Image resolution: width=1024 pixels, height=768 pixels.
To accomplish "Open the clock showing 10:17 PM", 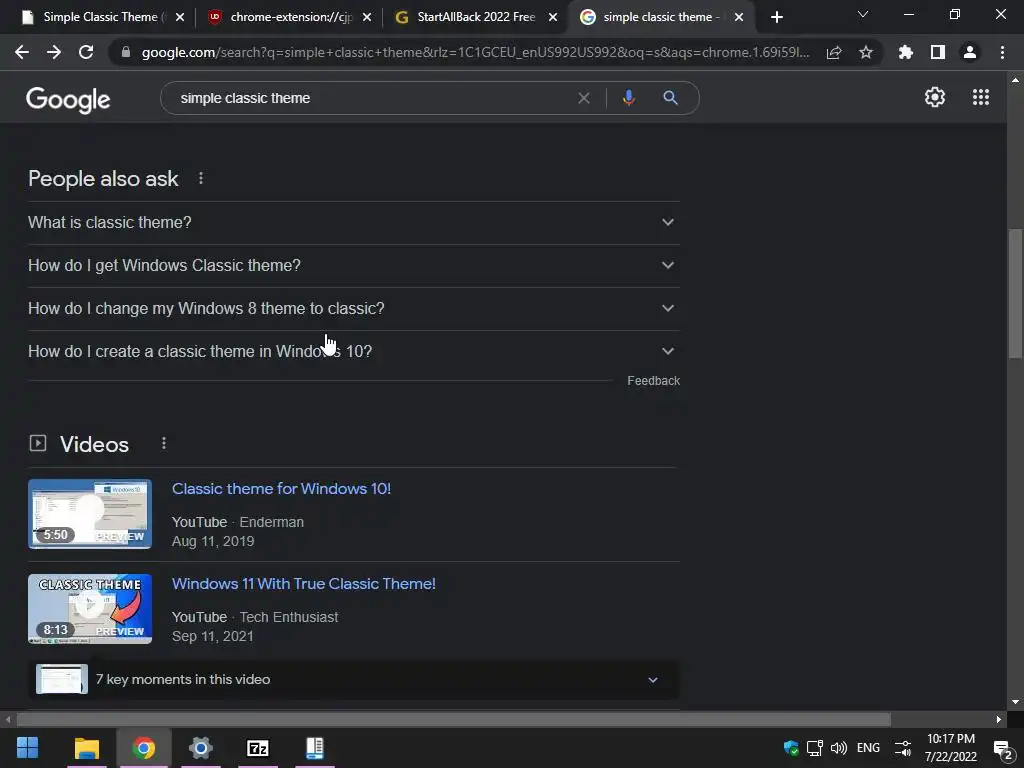I will click(x=950, y=748).
